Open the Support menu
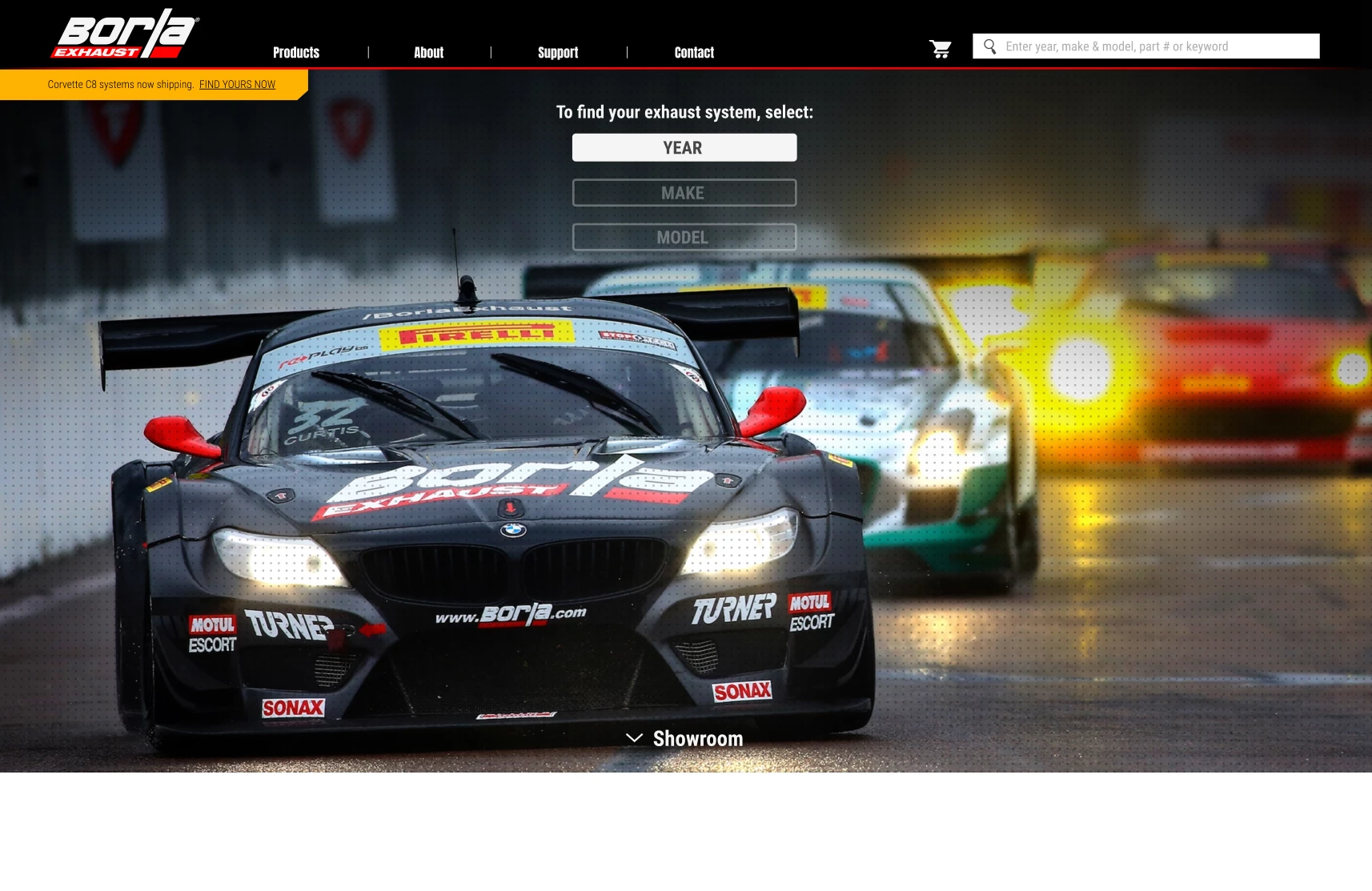Screen dimensions: 1372x891 [558, 53]
